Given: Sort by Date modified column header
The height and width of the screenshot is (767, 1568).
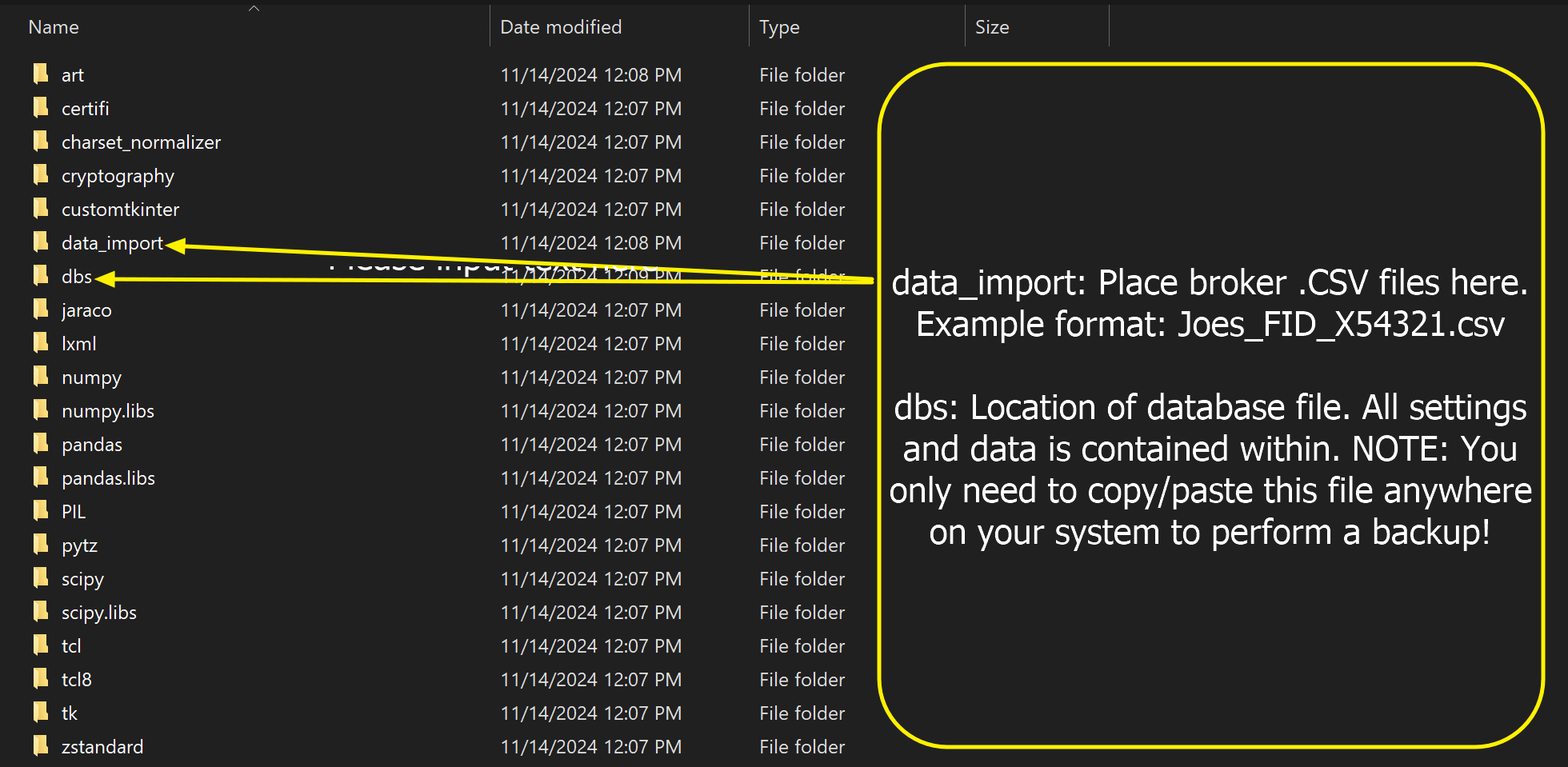Looking at the screenshot, I should 560,27.
